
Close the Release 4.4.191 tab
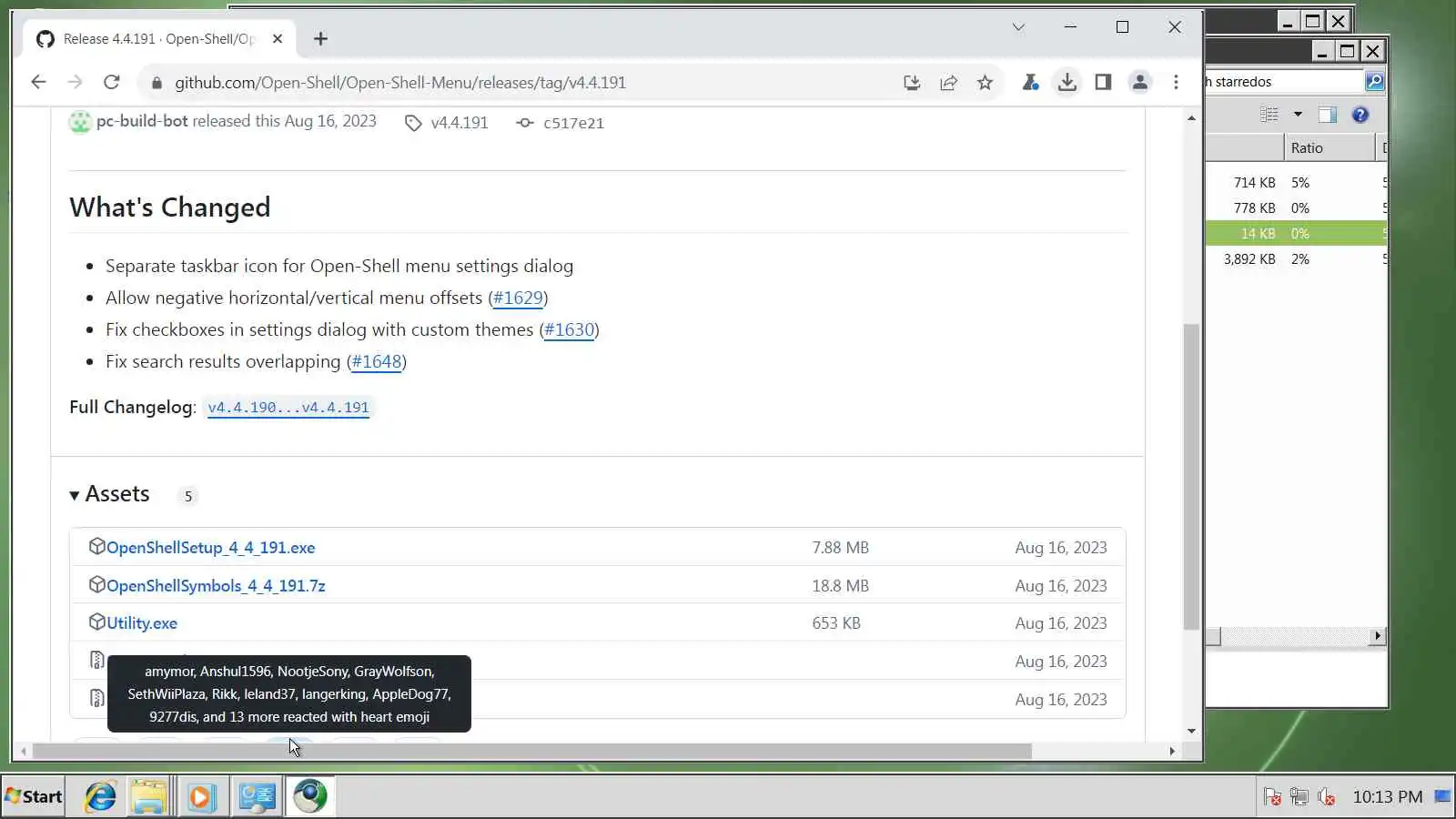point(278,39)
